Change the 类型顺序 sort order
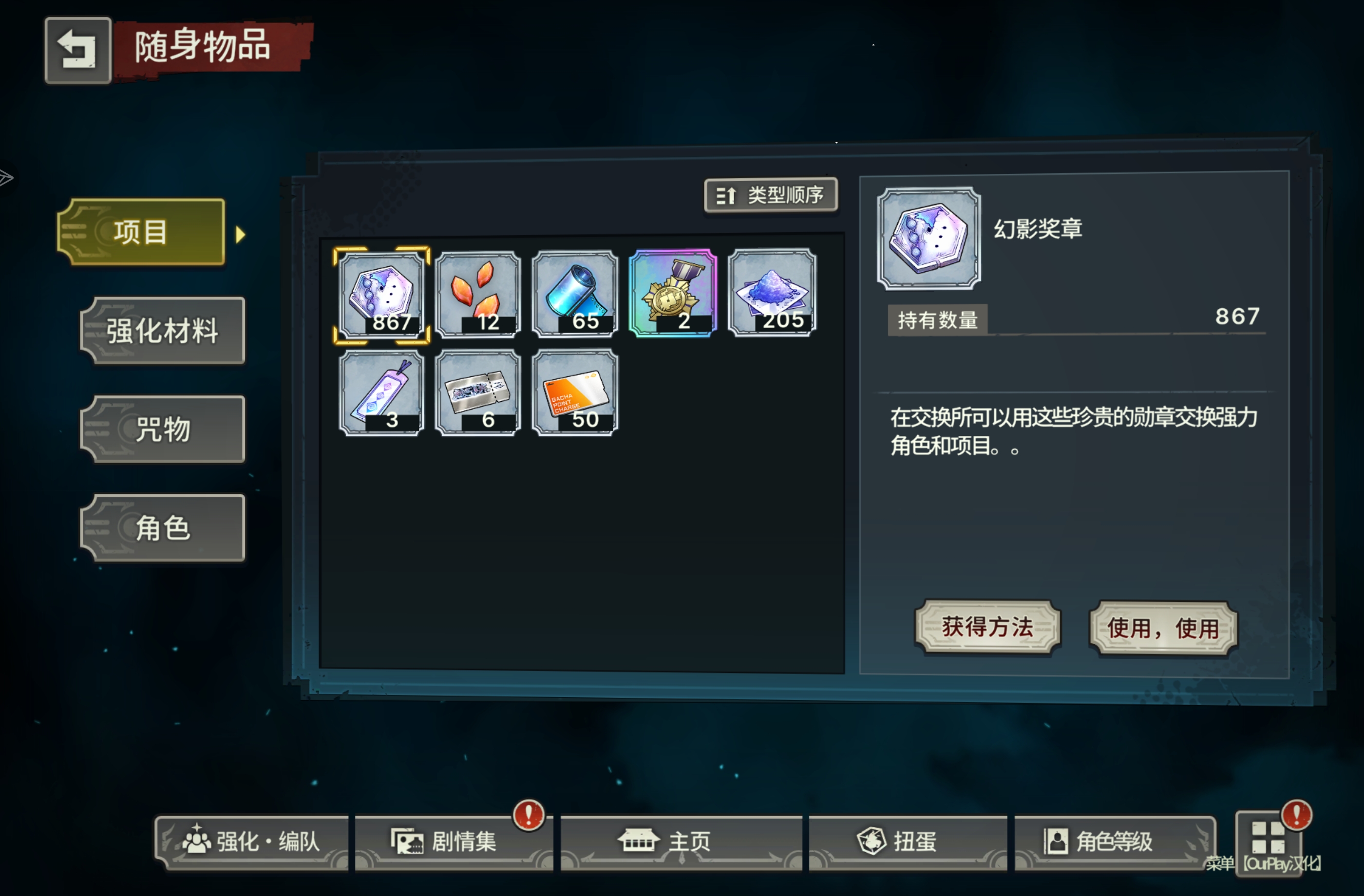Viewport: 1364px width, 896px height. click(771, 195)
